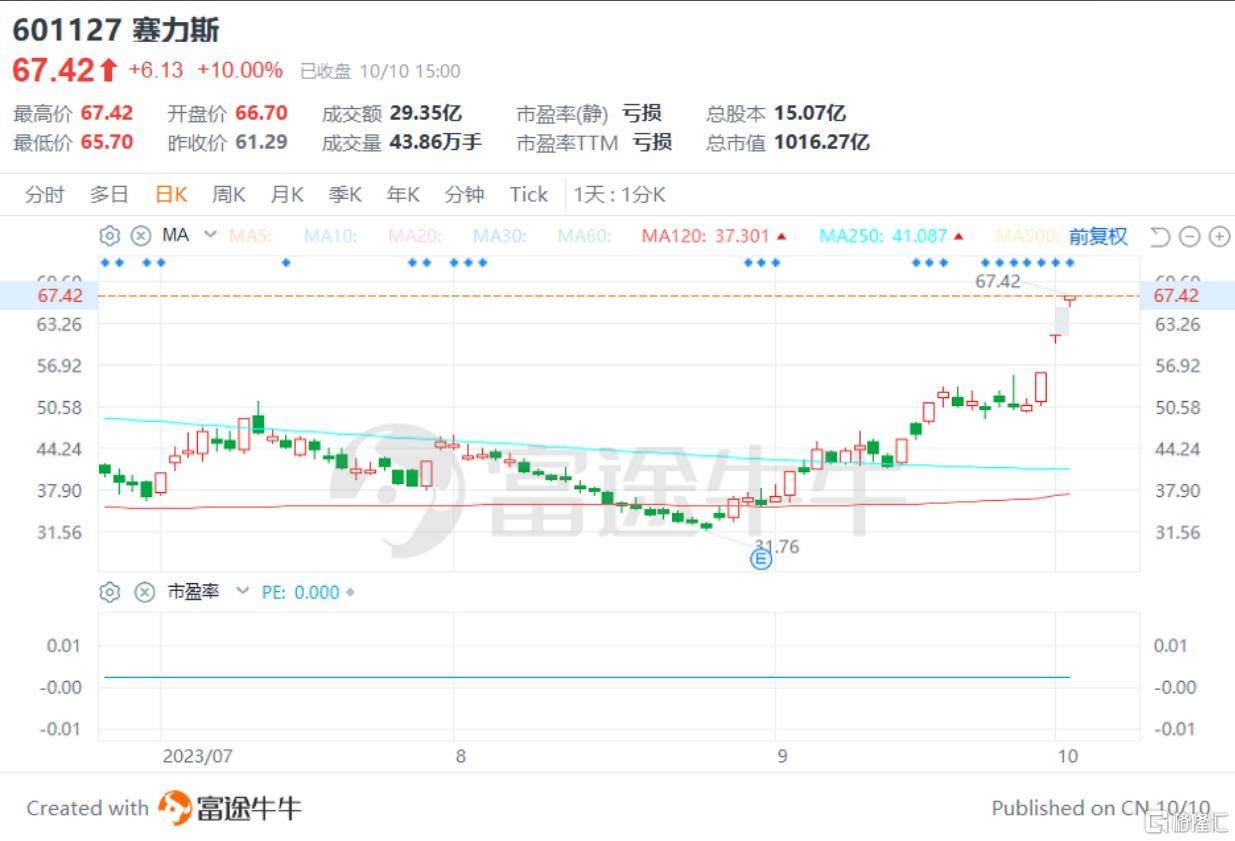Image resolution: width=1235 pixels, height=841 pixels.
Task: Click the chart reset arrow icon
Action: 1160,236
